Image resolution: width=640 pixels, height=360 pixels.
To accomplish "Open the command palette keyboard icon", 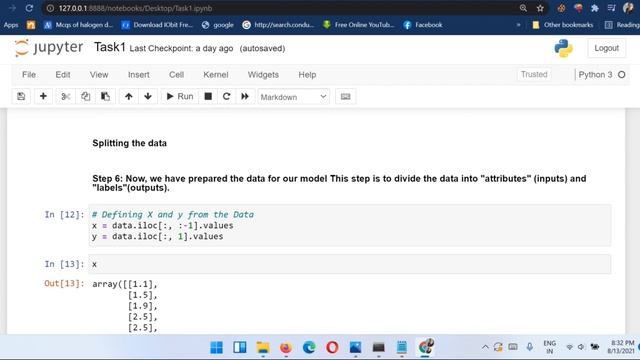I will [346, 97].
